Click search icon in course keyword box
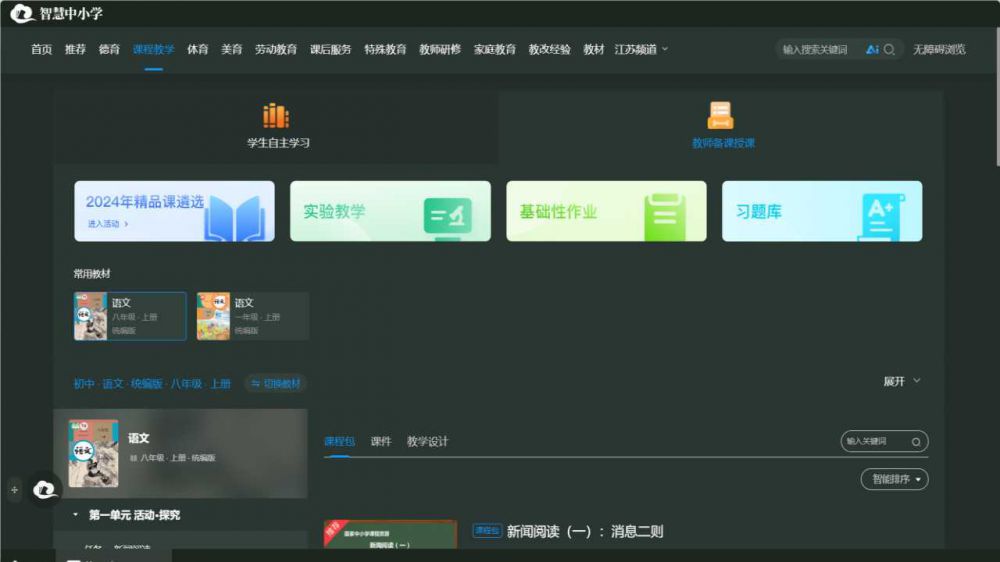 [915, 441]
